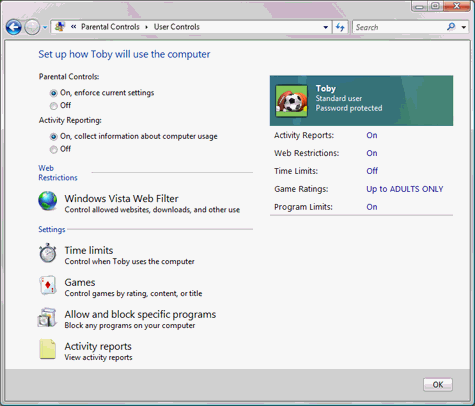Screen dimensions: 475x406
Task: Click the Settings section heading
Action: 52,229
